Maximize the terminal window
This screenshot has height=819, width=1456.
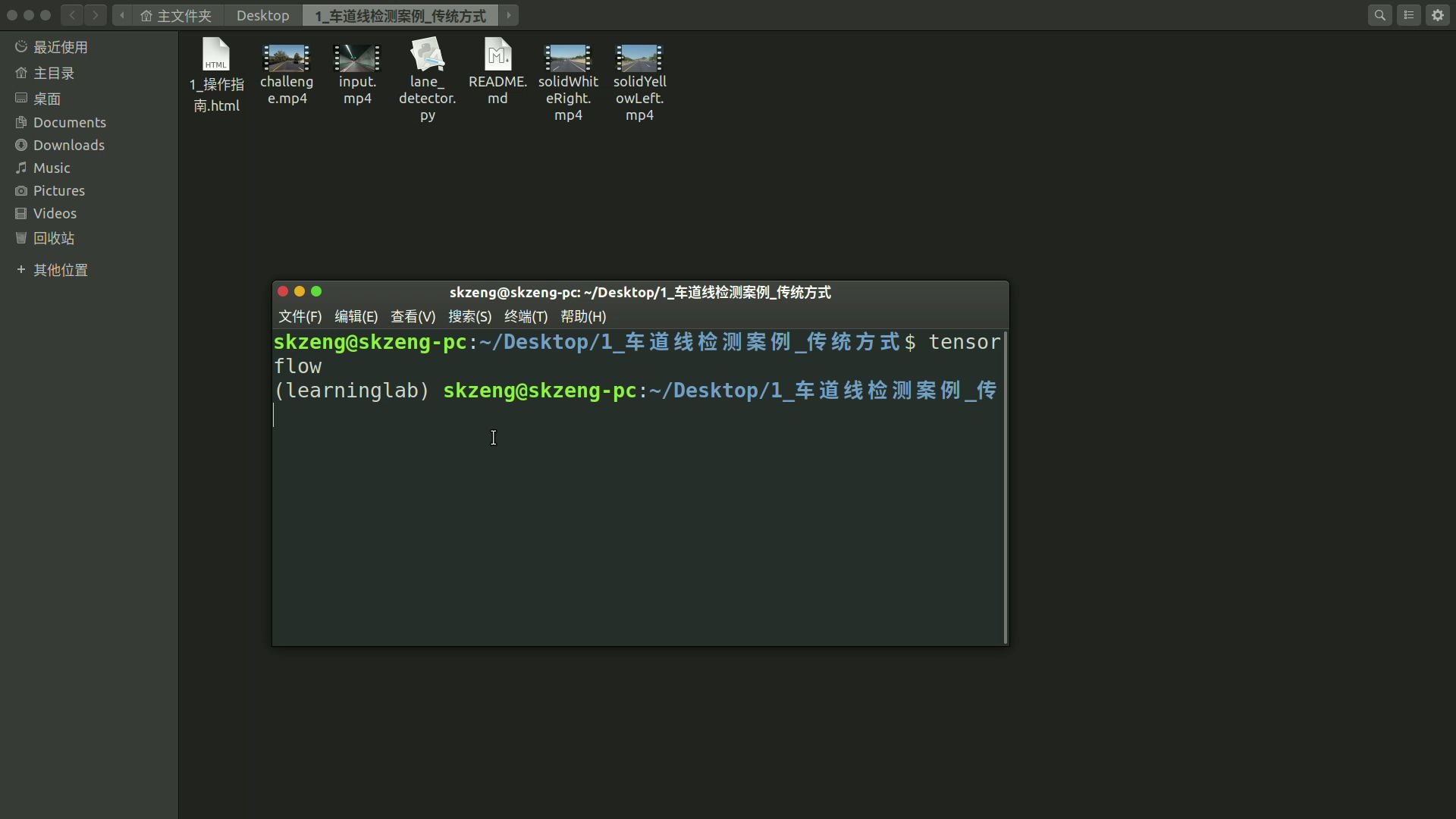pyautogui.click(x=316, y=291)
